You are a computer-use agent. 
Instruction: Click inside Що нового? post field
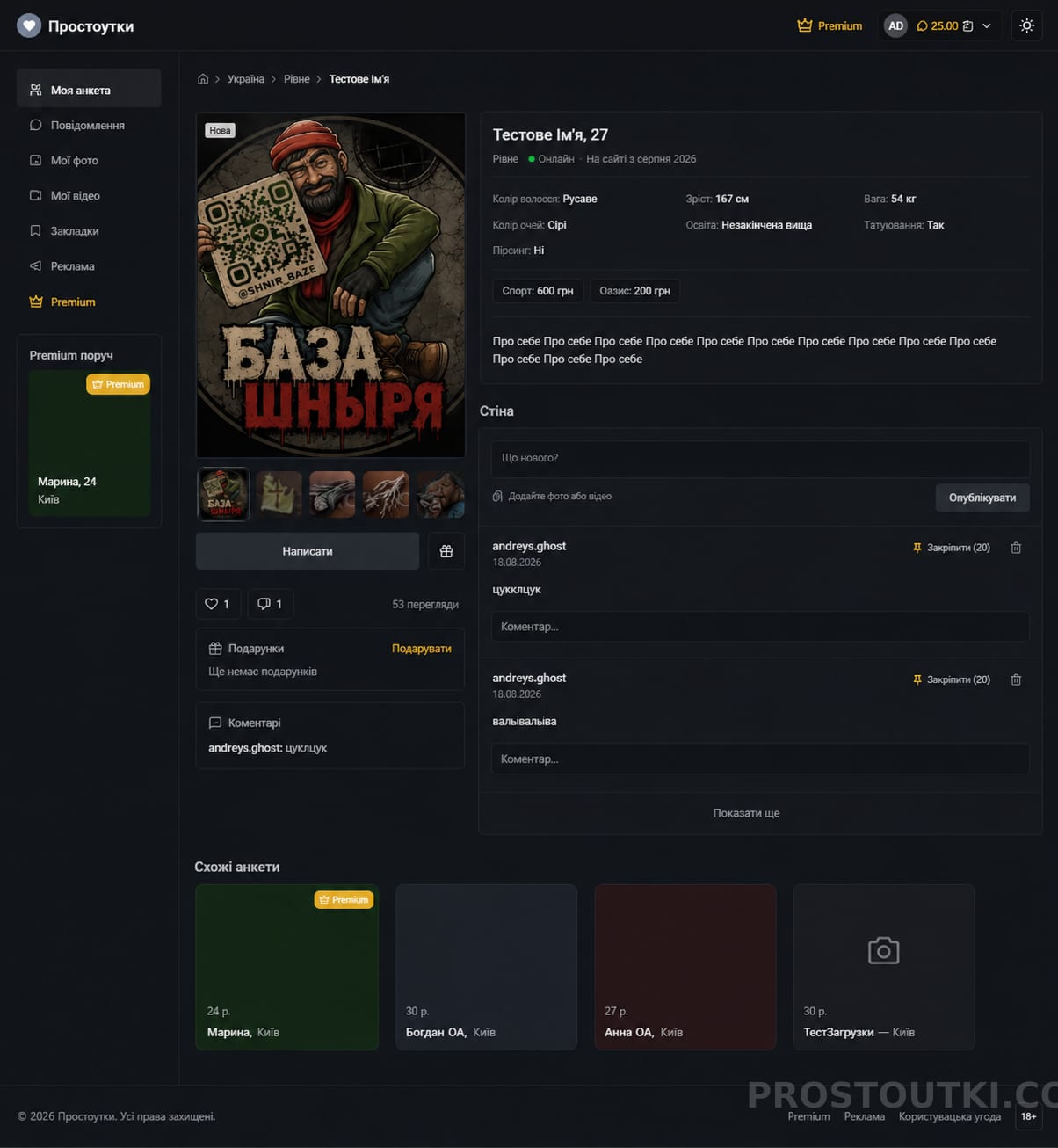760,458
